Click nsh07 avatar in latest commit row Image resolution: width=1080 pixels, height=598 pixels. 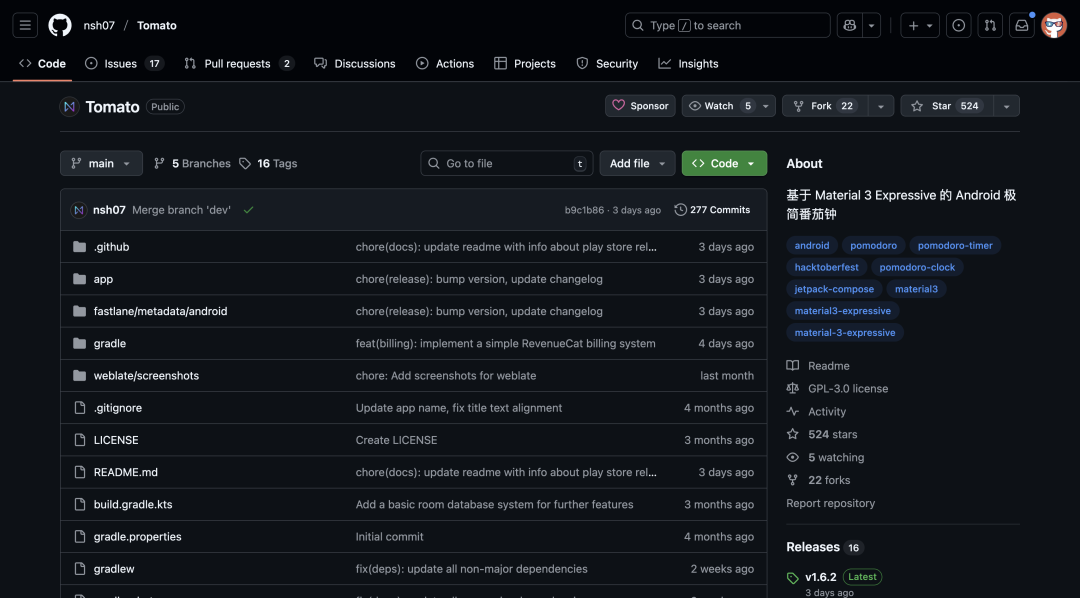tap(79, 210)
